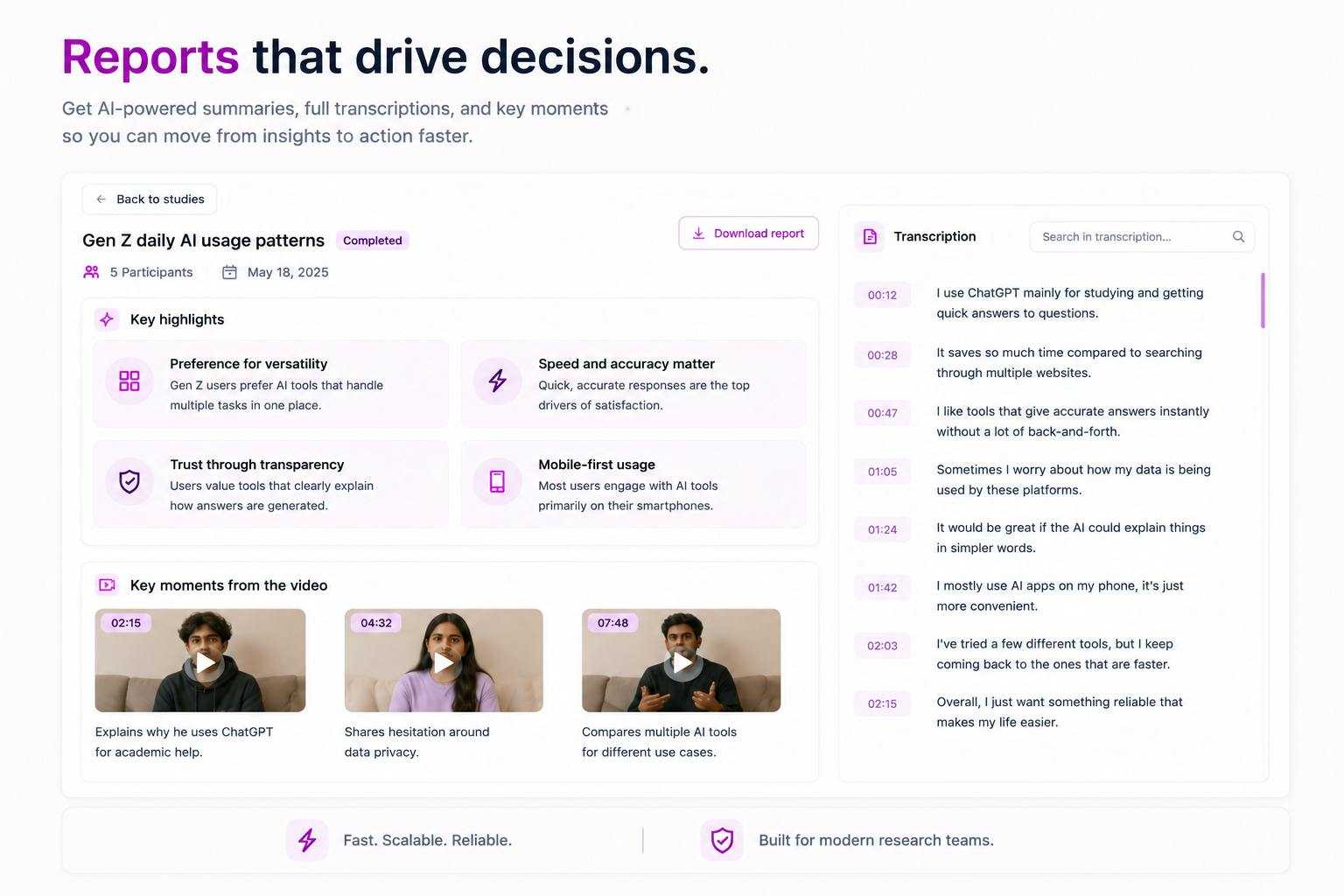The width and height of the screenshot is (1344, 896).
Task: Jump to transcript timestamp 00:12
Action: coord(882,295)
